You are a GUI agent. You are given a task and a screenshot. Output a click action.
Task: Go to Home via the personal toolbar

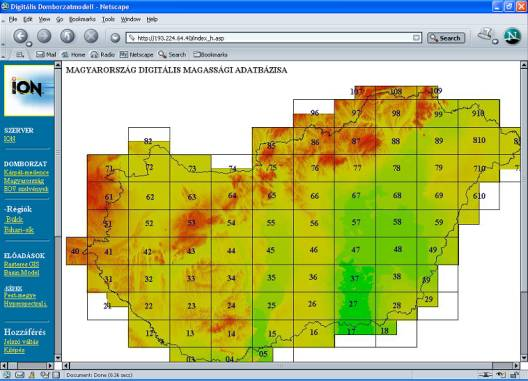(x=73, y=54)
